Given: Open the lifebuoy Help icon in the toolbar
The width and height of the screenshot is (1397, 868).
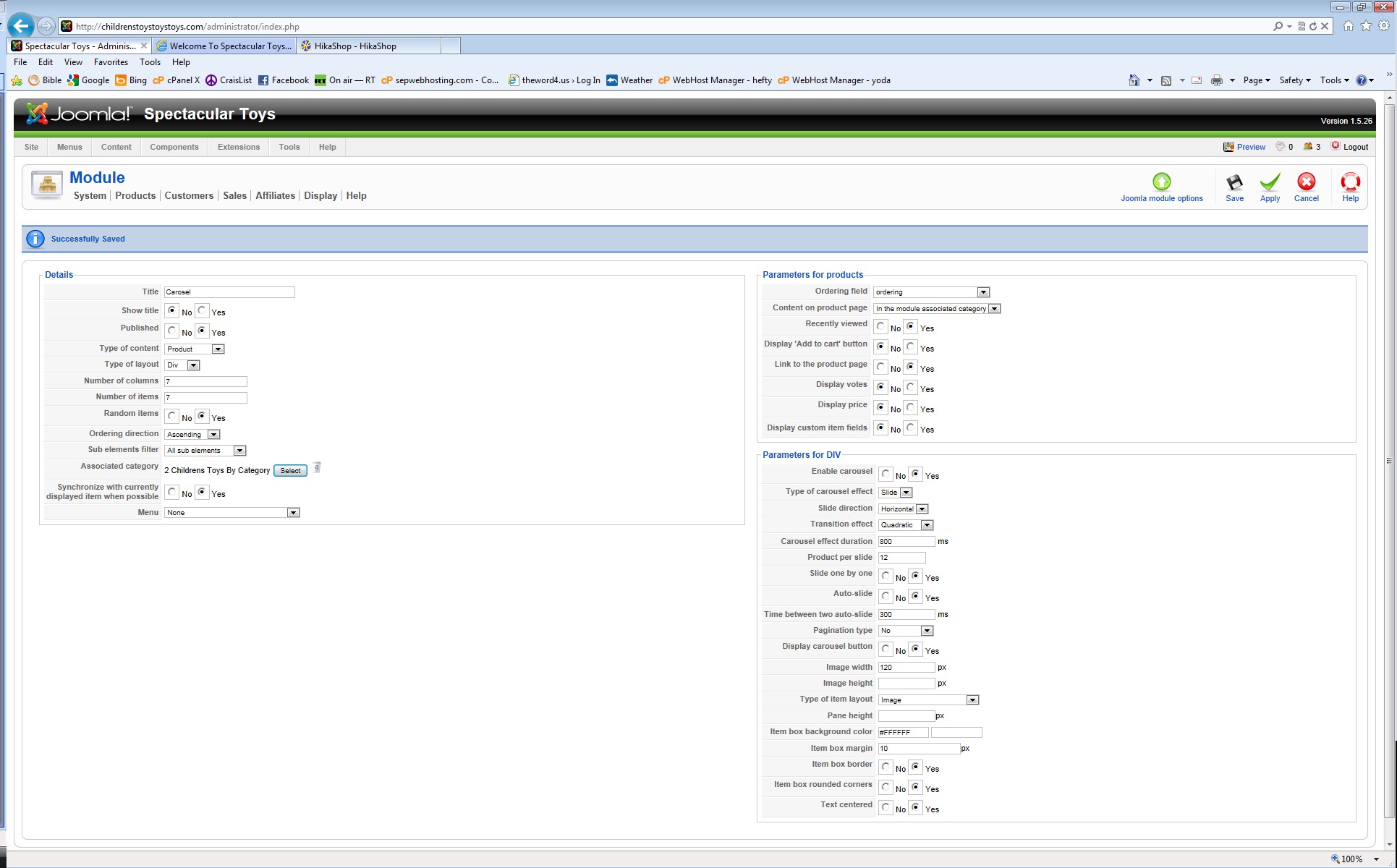Looking at the screenshot, I should pos(1350,182).
